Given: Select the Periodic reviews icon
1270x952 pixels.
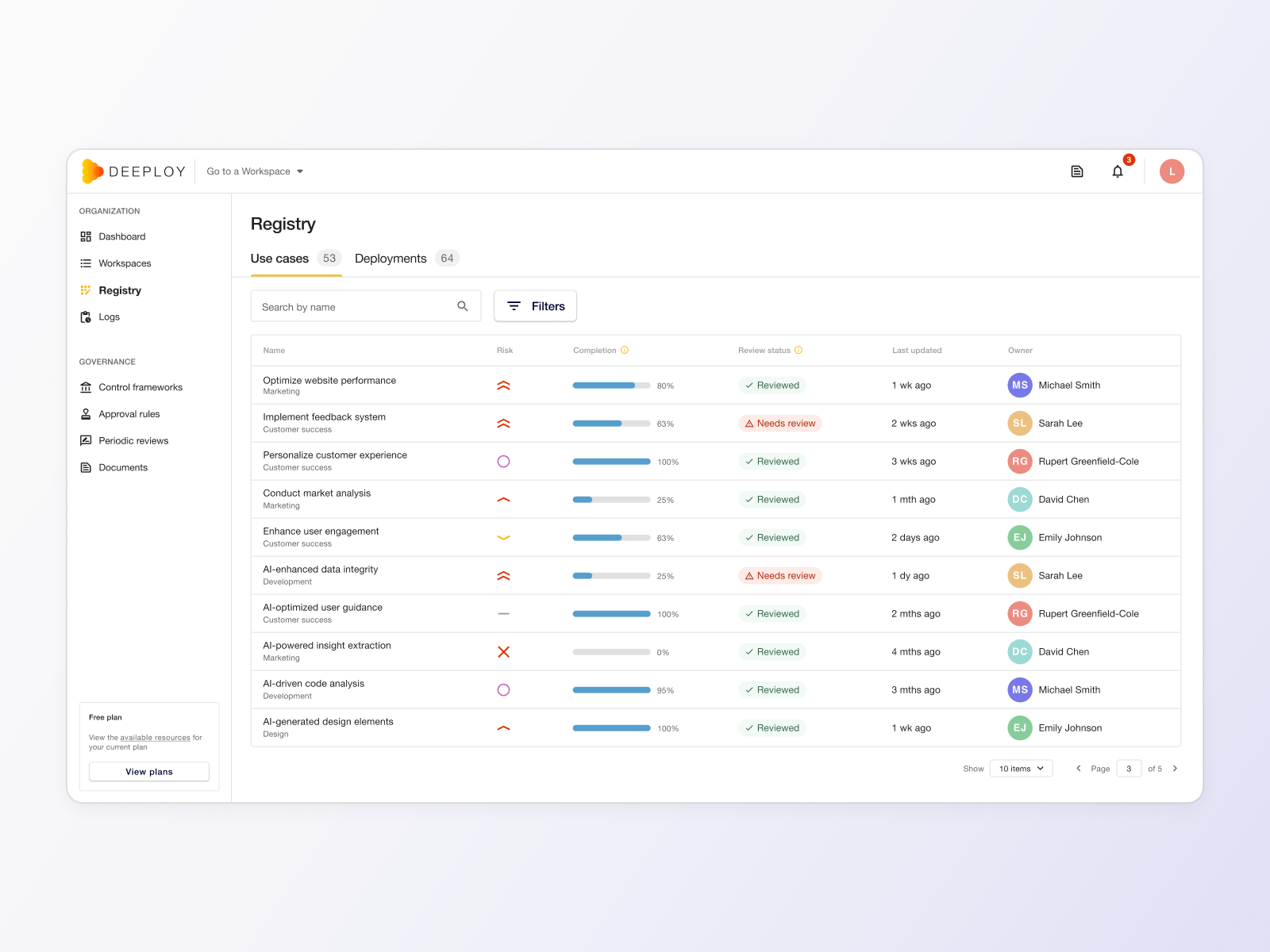Looking at the screenshot, I should coord(86,440).
